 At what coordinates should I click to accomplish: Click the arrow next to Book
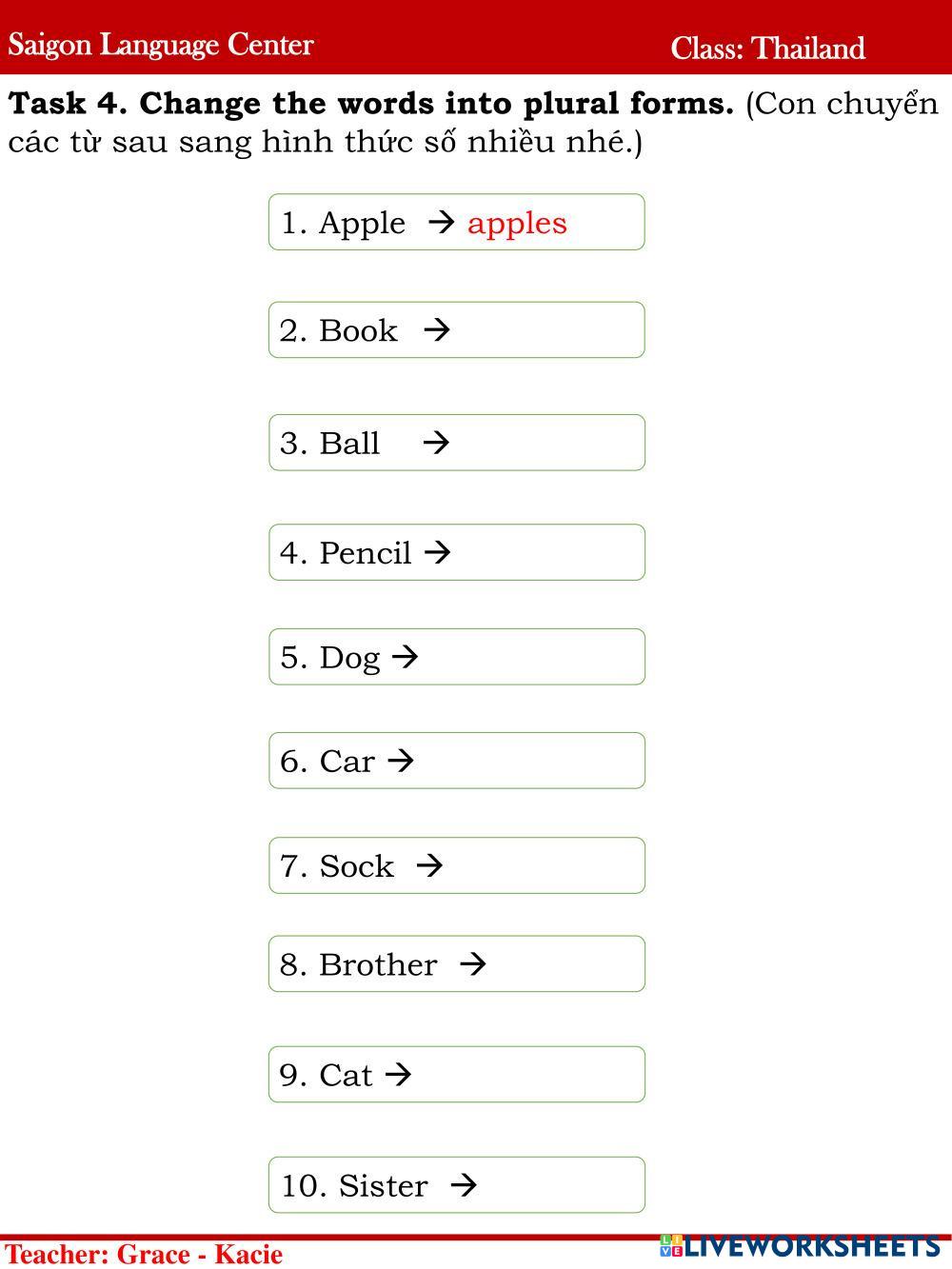(x=437, y=330)
